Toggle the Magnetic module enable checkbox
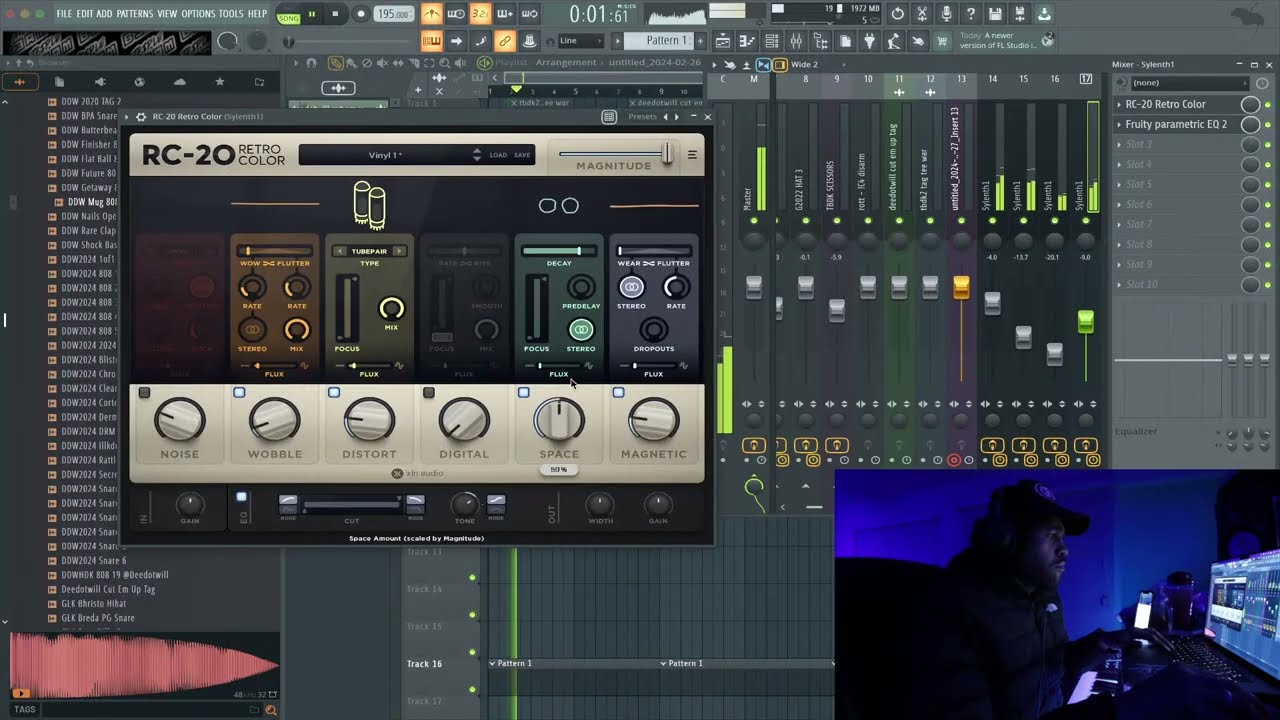 click(x=618, y=393)
